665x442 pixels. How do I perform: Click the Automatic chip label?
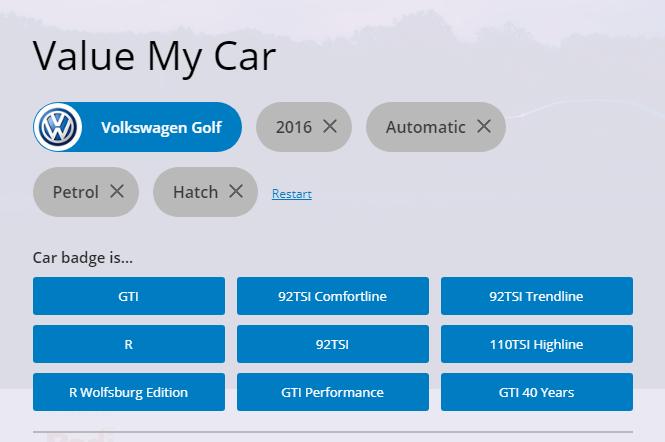click(x=425, y=127)
